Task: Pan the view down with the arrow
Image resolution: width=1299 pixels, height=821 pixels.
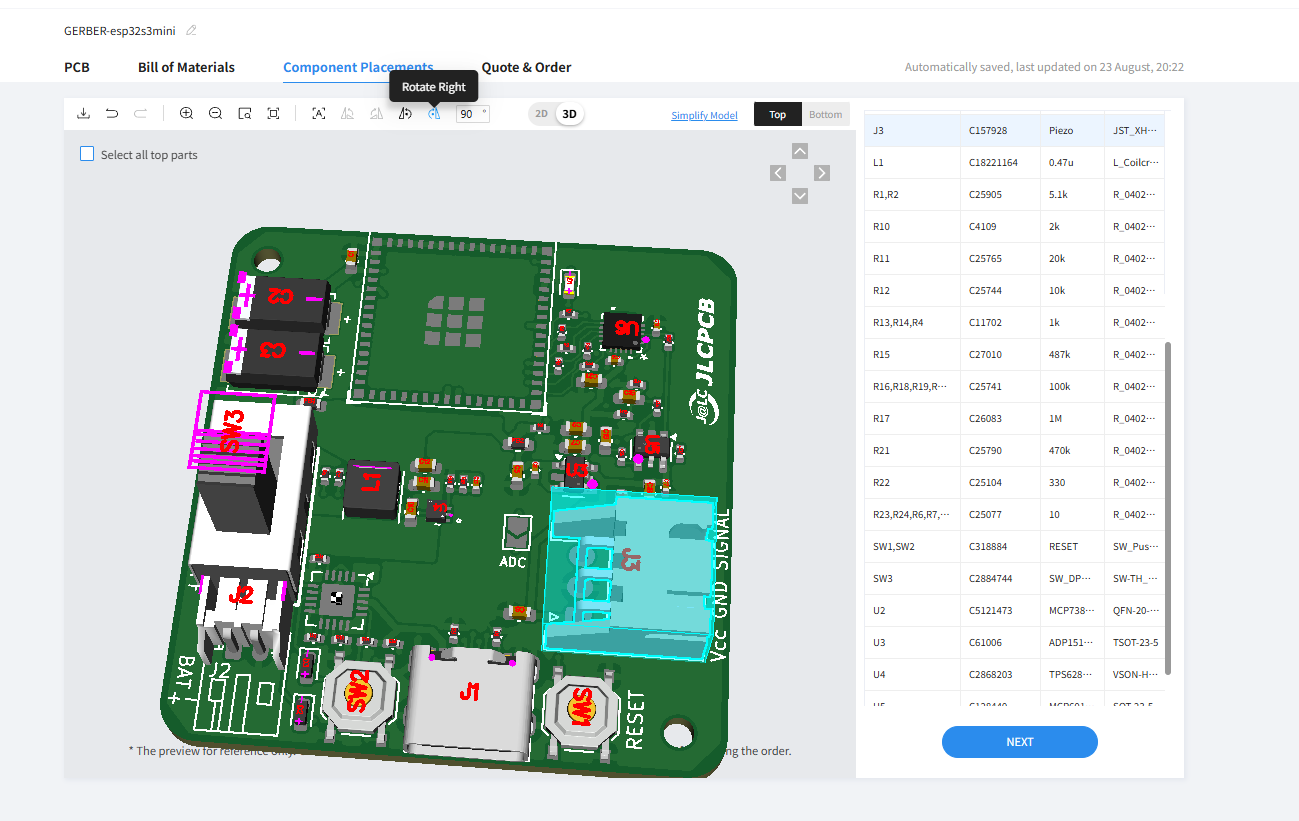Action: 799,196
